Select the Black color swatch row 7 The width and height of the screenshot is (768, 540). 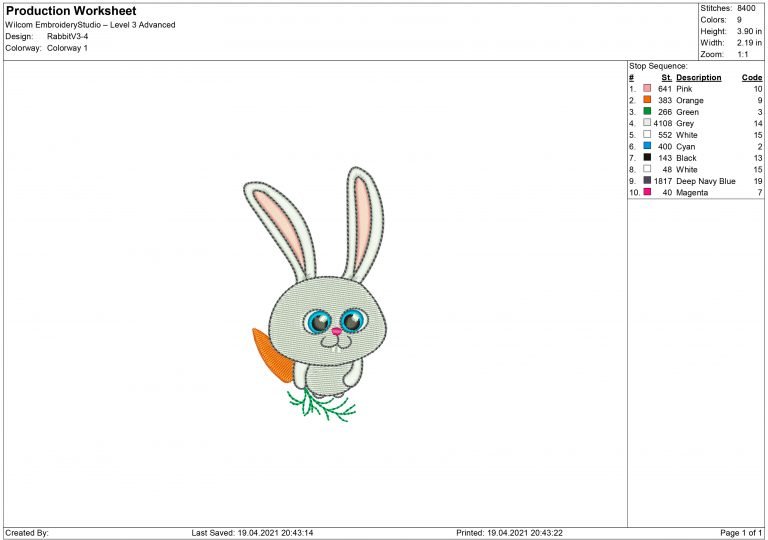pyautogui.click(x=647, y=157)
